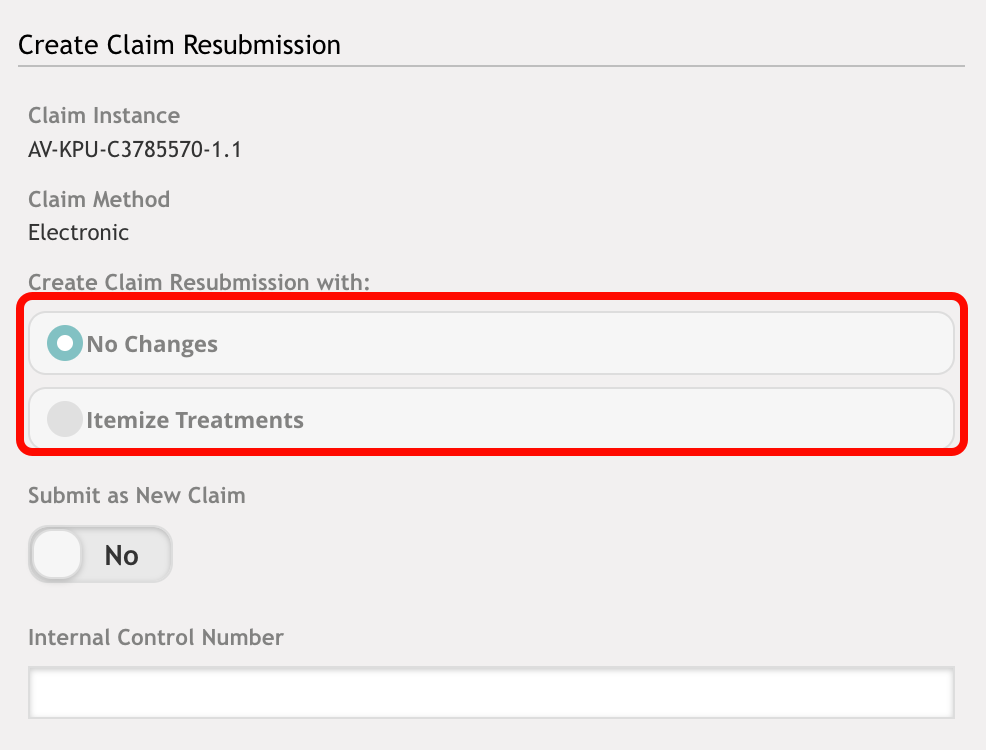986x750 pixels.
Task: Click the gray unselected radio circle
Action: 65,419
